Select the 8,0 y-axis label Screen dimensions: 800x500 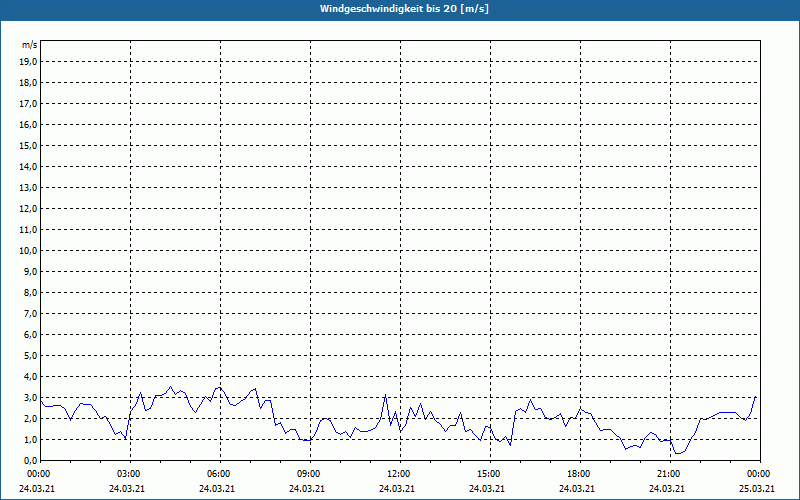point(31,292)
